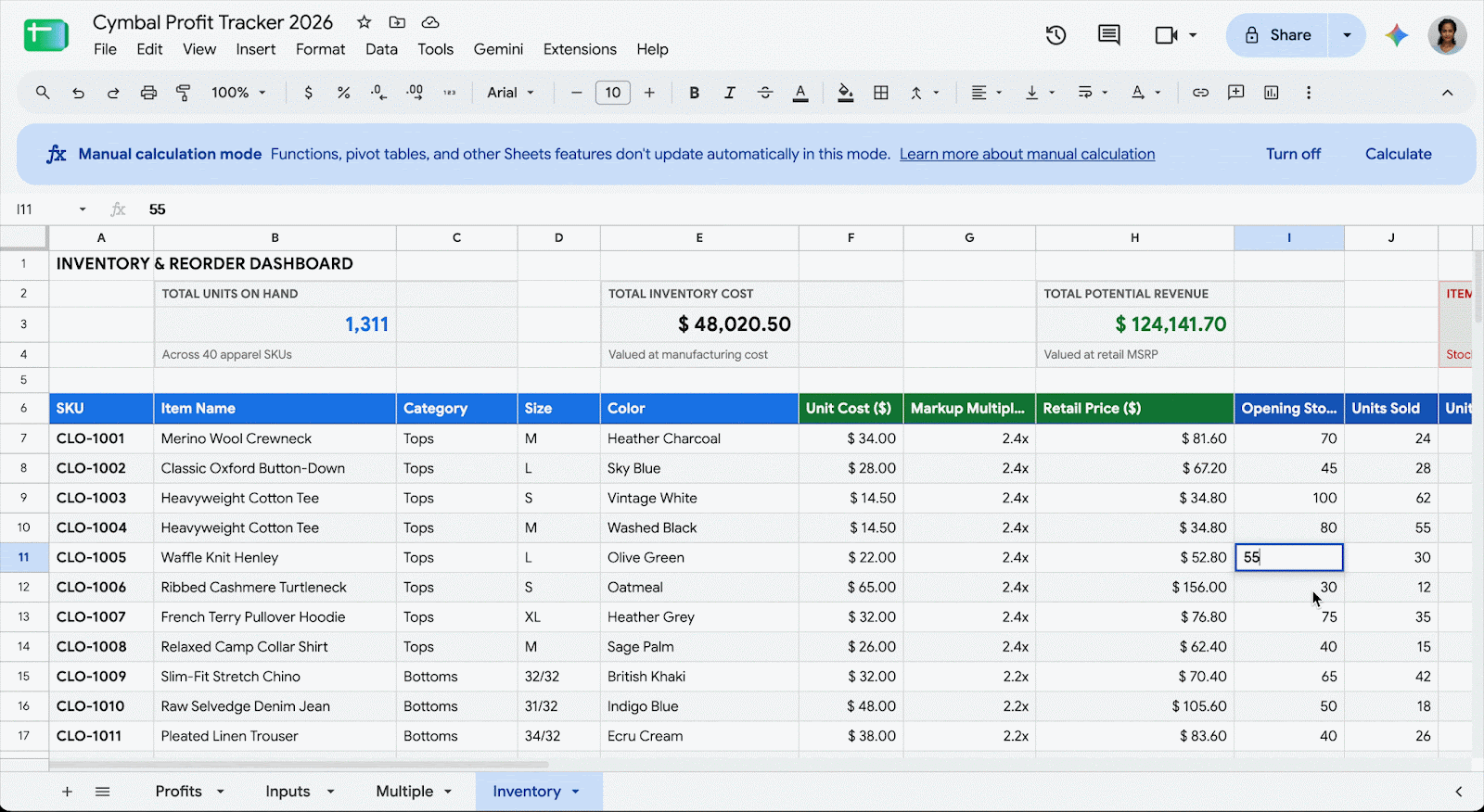Click the Calculate button
Image resolution: width=1484 pixels, height=812 pixels.
click(1398, 154)
